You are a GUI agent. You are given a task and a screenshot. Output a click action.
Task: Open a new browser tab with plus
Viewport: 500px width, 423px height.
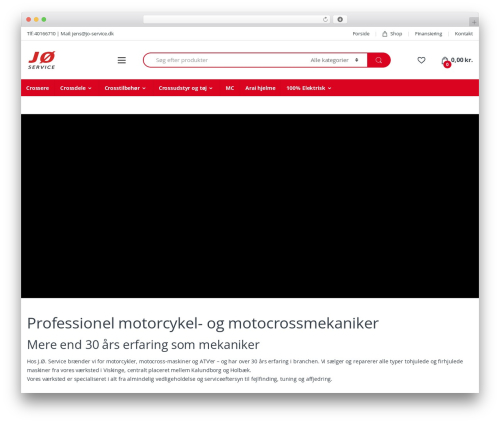pyautogui.click(x=474, y=22)
